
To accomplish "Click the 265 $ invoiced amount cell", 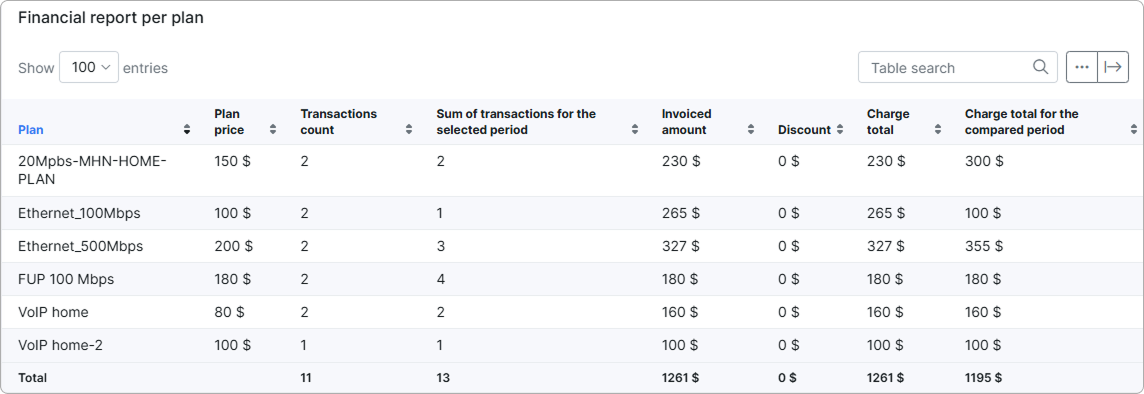I will pos(681,214).
